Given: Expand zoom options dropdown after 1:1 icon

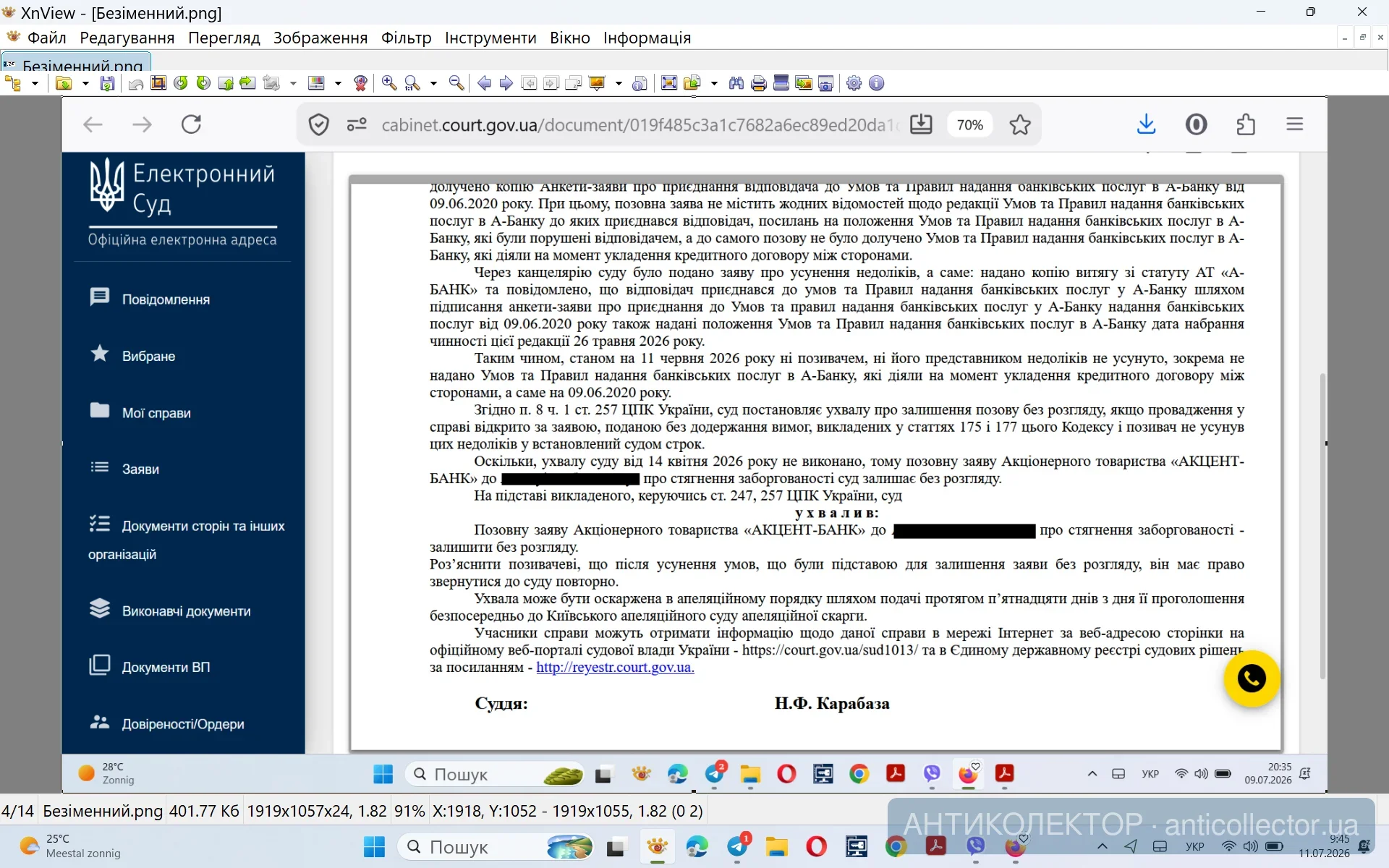Looking at the screenshot, I should point(433,83).
